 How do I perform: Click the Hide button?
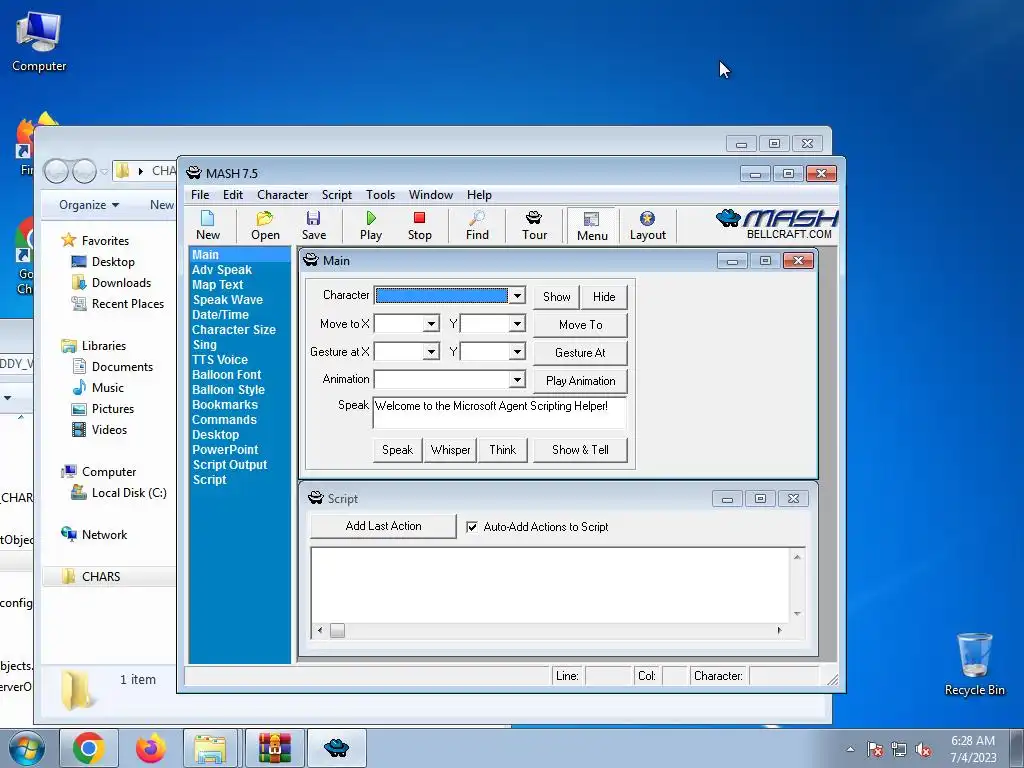604,296
